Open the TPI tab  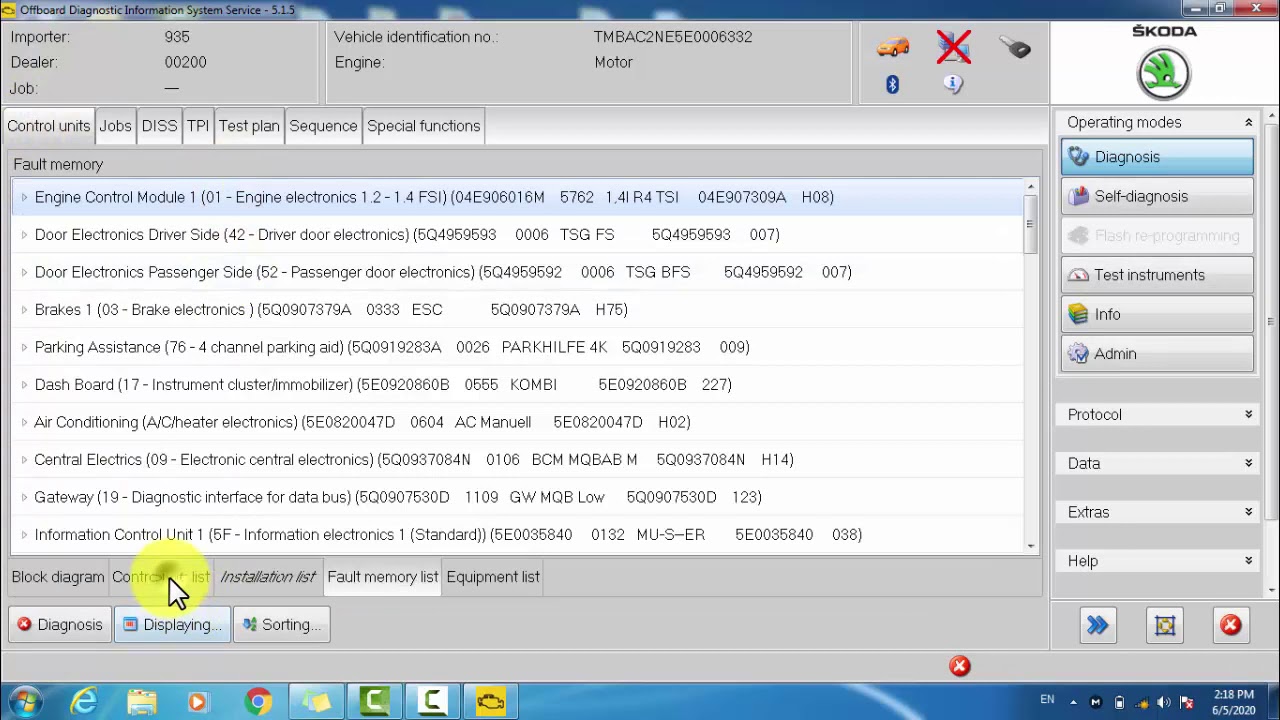coord(198,126)
